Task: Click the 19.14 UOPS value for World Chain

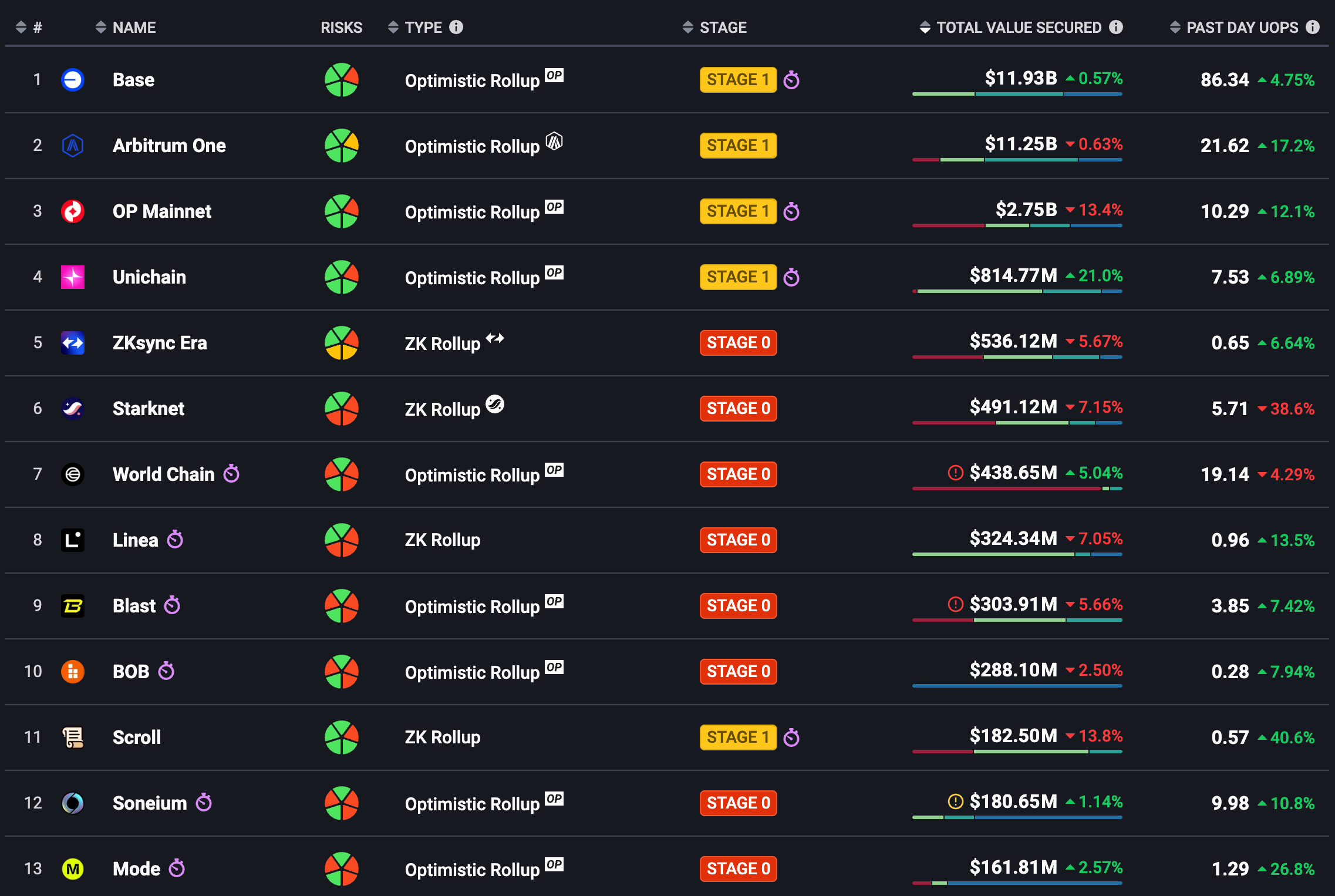Action: tap(1225, 474)
